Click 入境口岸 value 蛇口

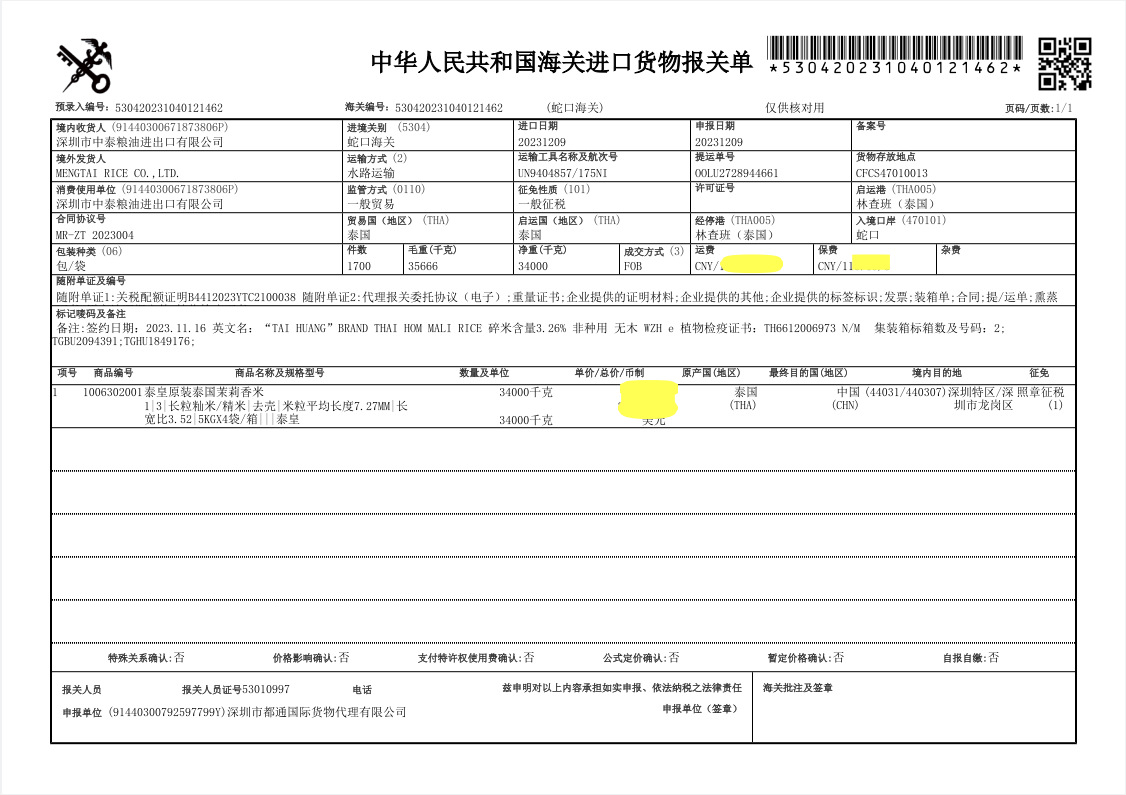(x=867, y=235)
